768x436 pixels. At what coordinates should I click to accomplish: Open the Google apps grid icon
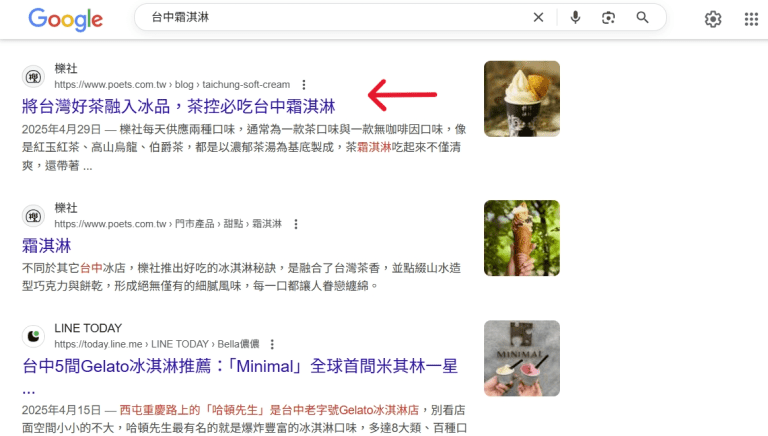(x=751, y=19)
